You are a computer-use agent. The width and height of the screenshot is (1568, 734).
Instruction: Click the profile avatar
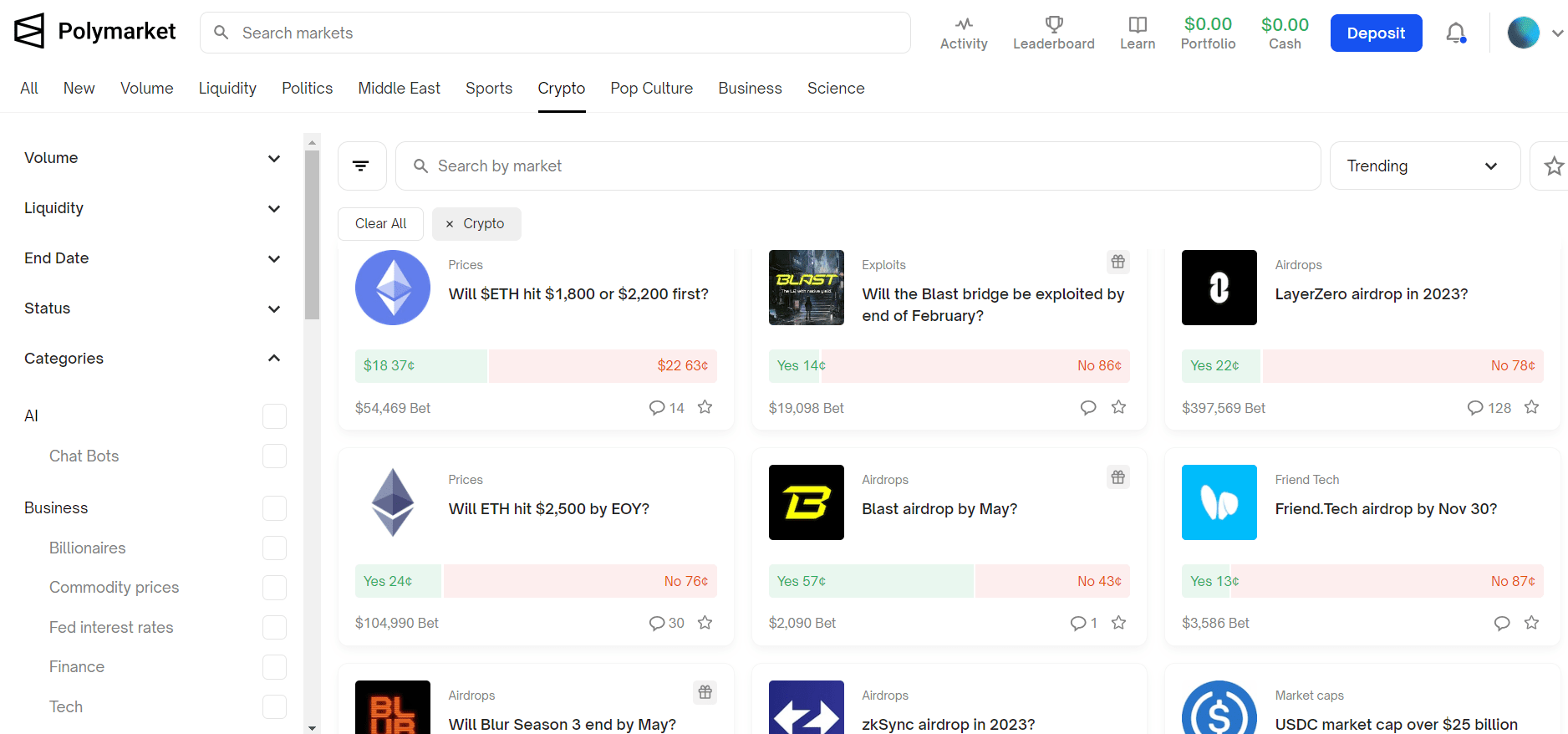click(1524, 33)
